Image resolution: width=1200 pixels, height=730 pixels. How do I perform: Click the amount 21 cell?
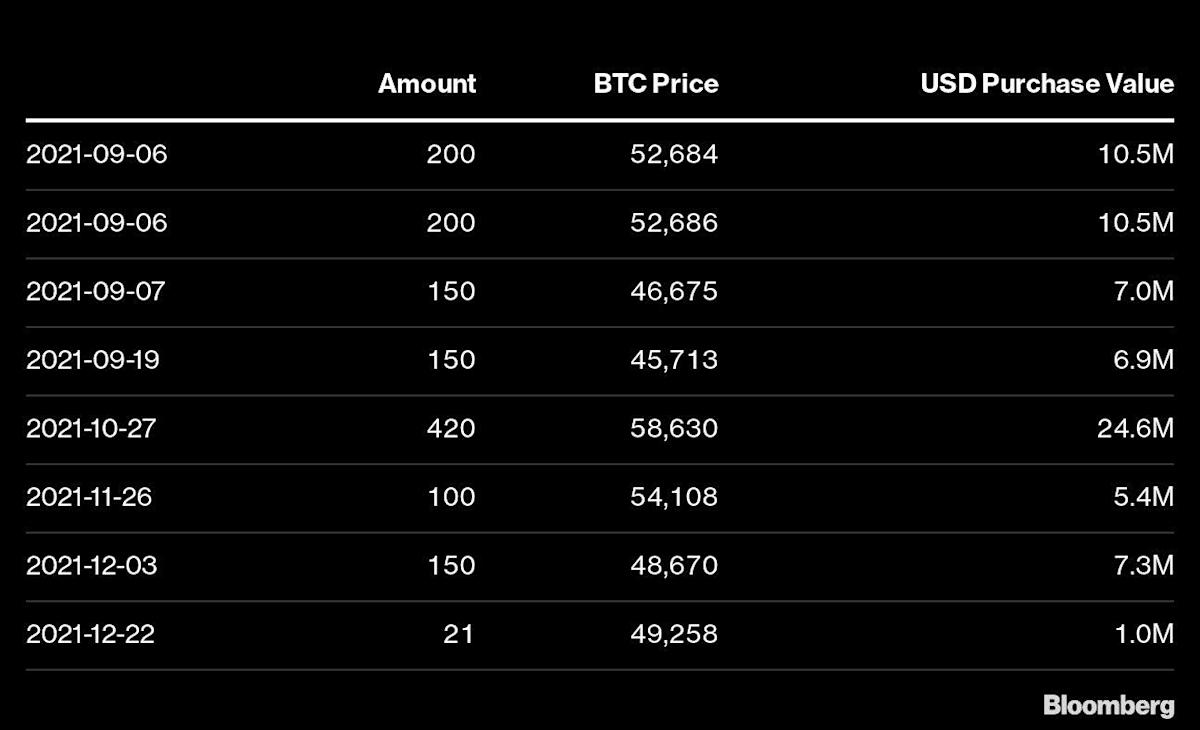click(459, 634)
